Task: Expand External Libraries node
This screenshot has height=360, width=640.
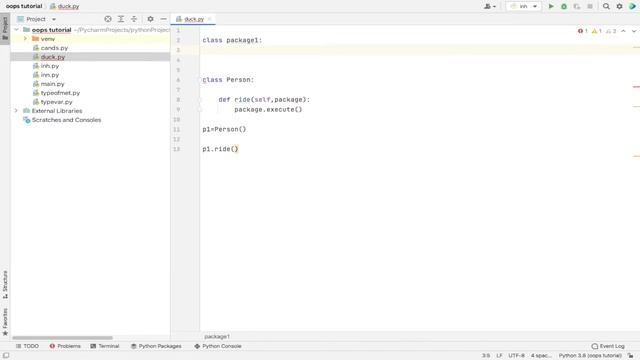Action: coord(16,111)
